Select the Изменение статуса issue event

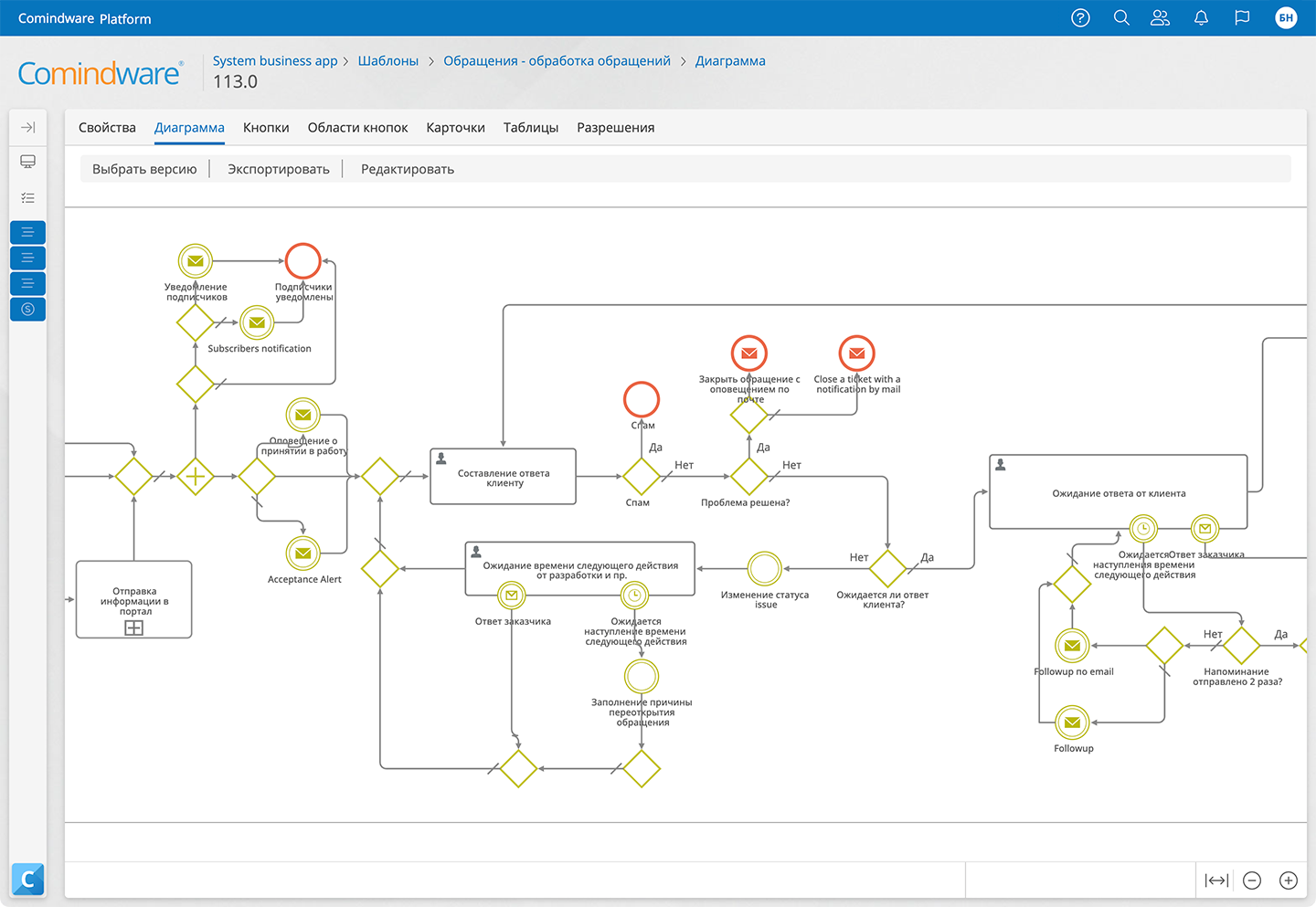(x=765, y=569)
